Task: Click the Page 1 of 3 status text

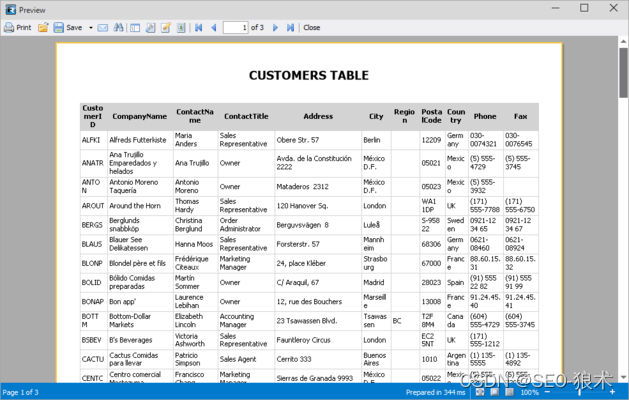Action: click(x=20, y=392)
